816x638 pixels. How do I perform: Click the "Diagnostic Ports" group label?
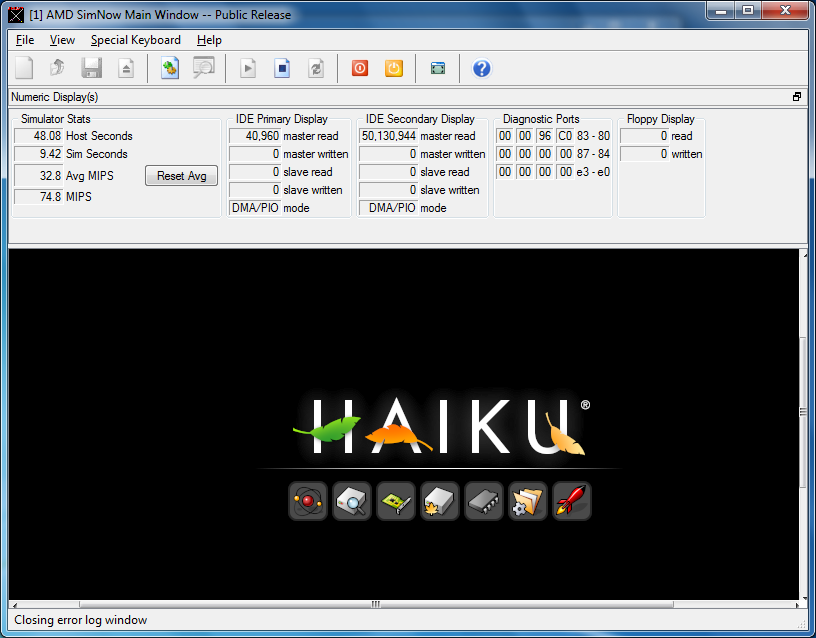541,119
